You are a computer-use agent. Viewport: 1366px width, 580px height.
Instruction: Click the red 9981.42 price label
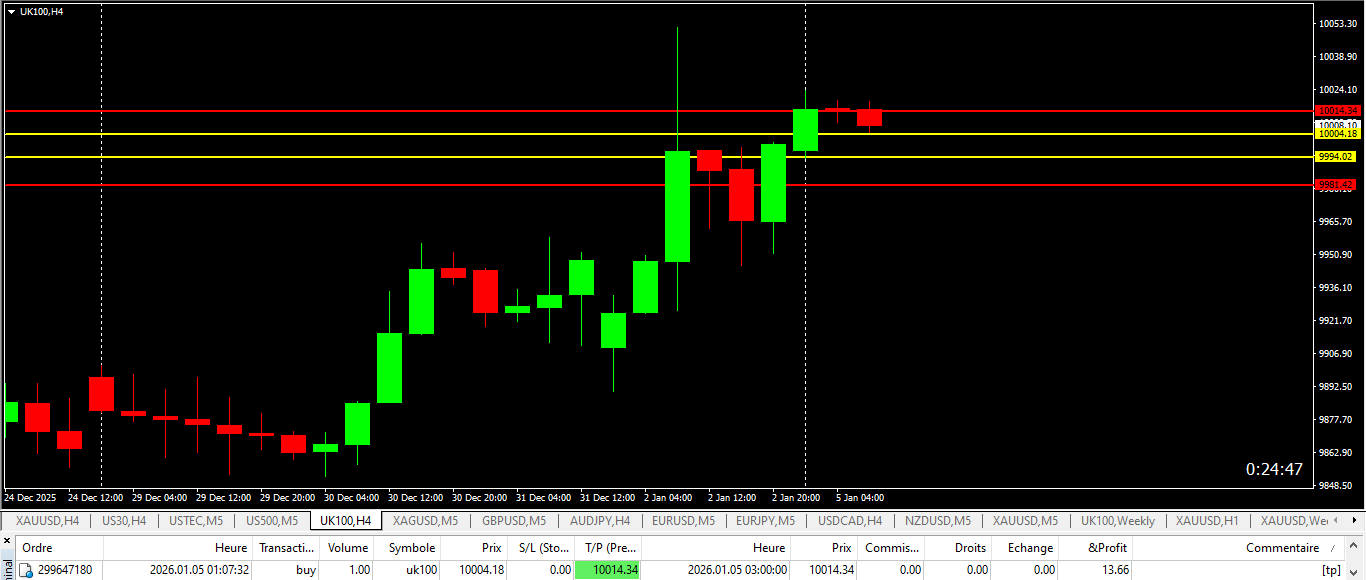coord(1336,184)
